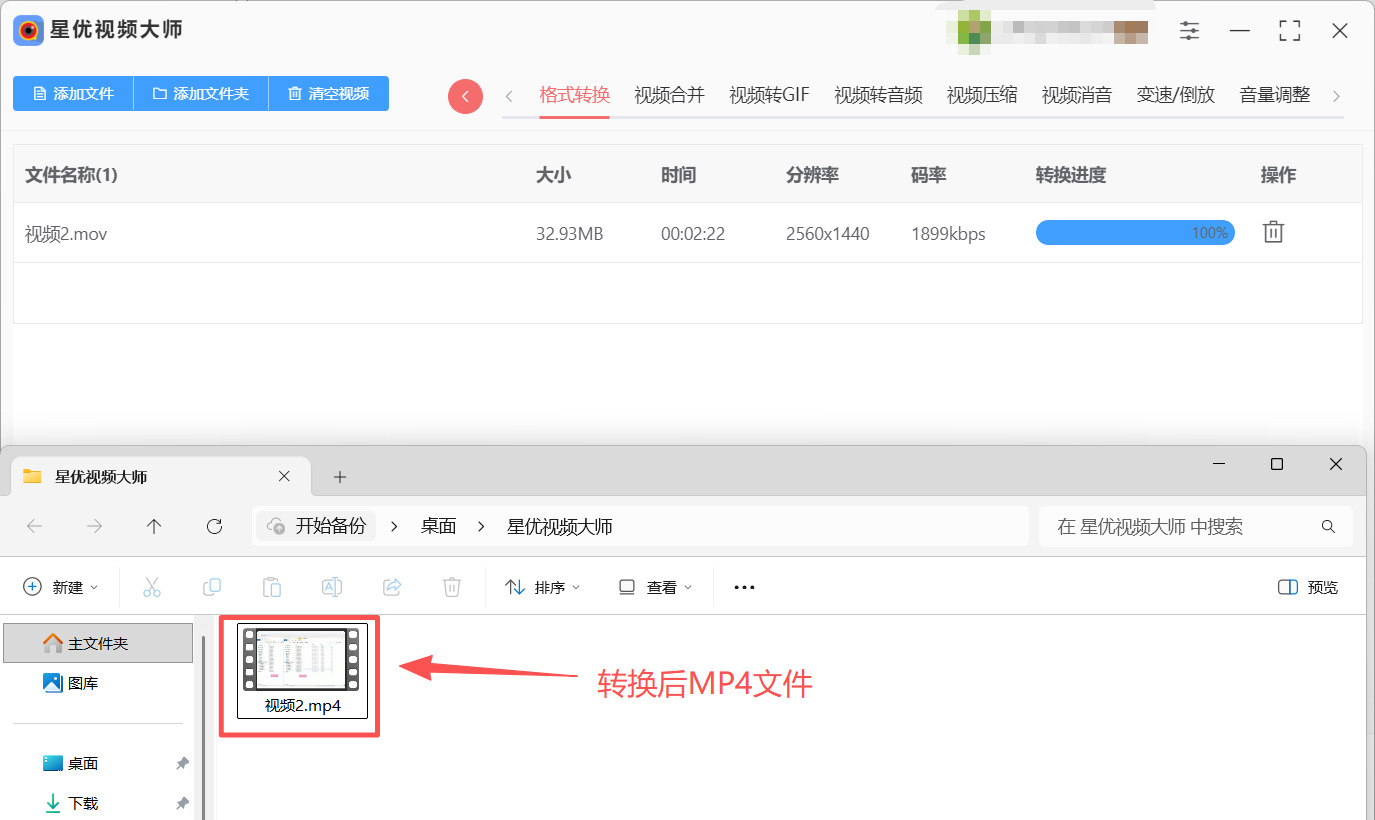This screenshot has height=820, width=1375.
Task: Select the 视频2.mp4 video thumbnail
Action: tap(302, 659)
